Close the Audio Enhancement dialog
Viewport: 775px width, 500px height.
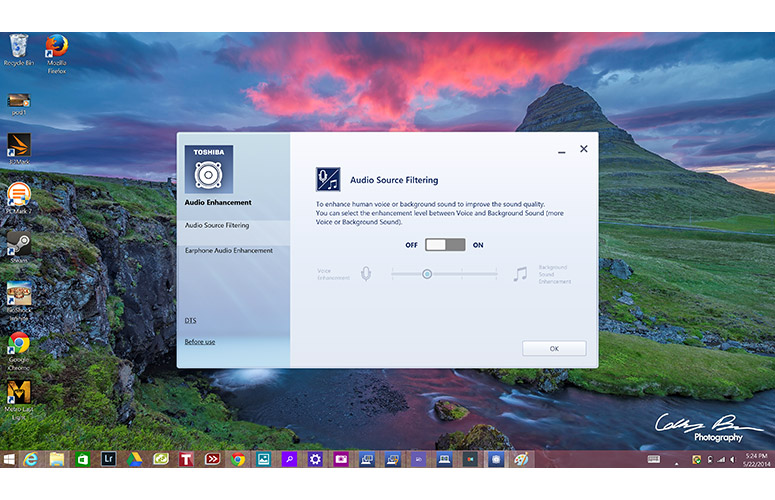pos(584,149)
